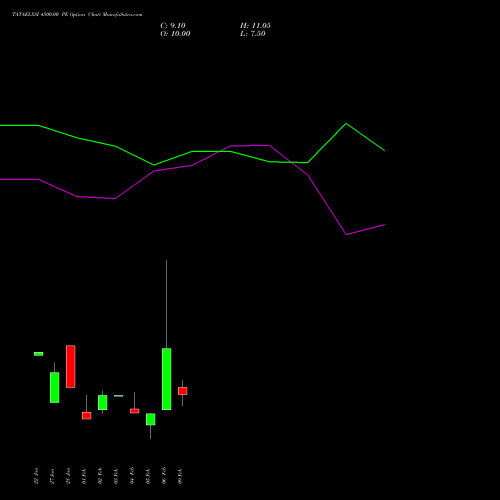
Task: Click the green candle above 05 Feb
Action: (x=151, y=419)
